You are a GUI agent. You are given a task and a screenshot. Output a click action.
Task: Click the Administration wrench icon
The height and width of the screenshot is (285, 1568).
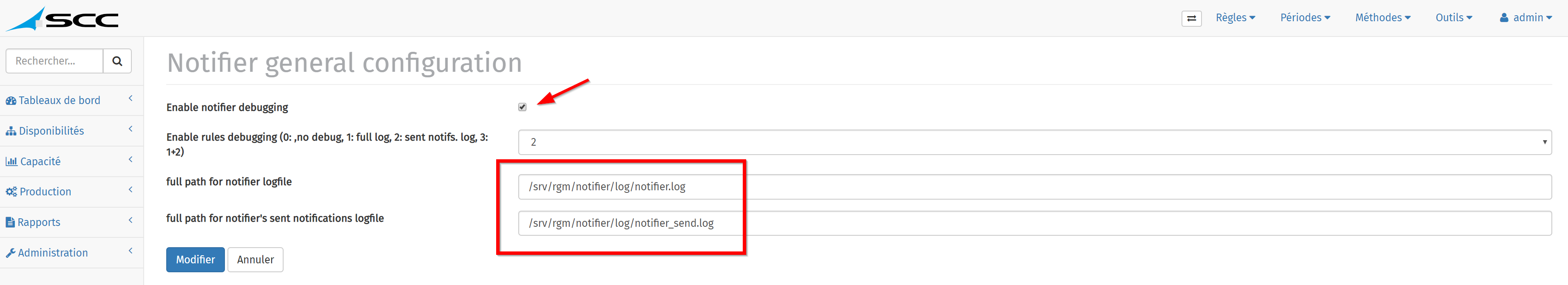(10, 253)
